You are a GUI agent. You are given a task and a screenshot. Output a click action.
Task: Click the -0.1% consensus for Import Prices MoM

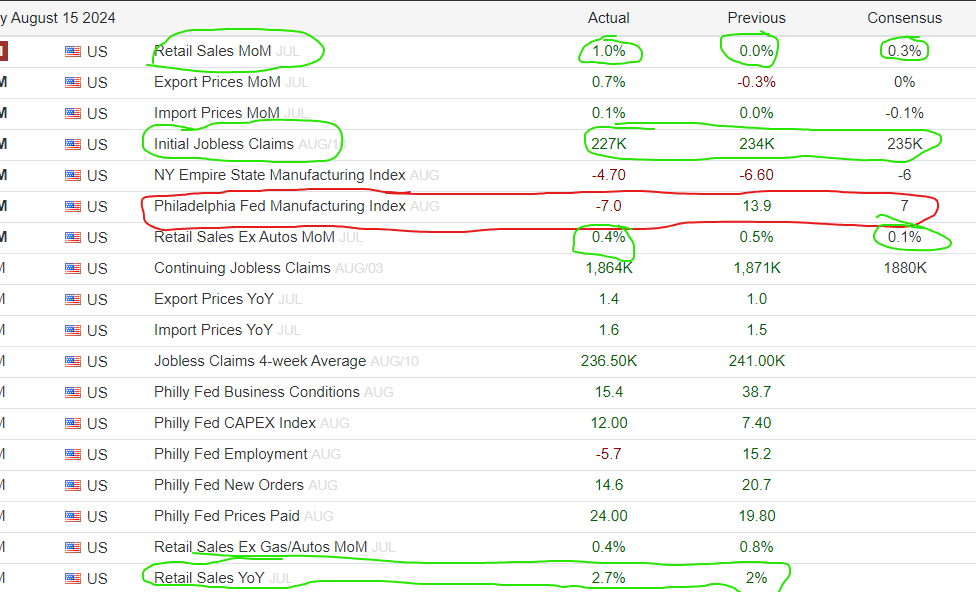click(x=904, y=113)
